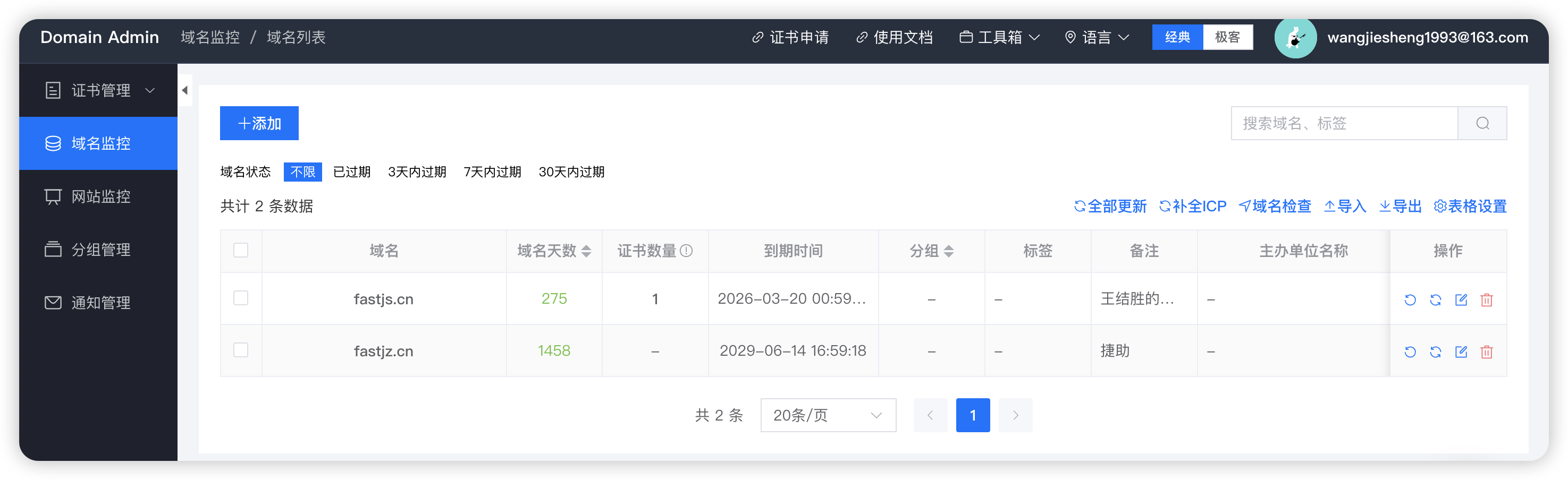Click the Domain Admin logo title
The height and width of the screenshot is (480, 1568).
pos(100,38)
